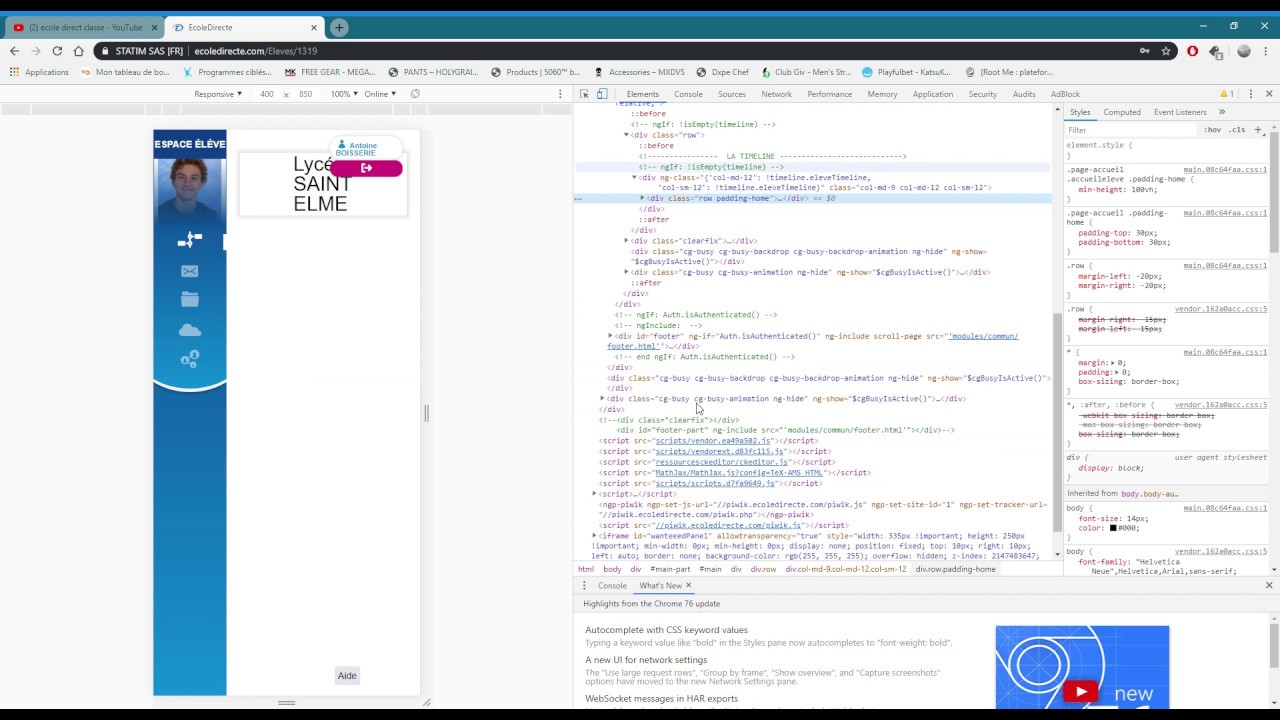Toggle the :hov element state button
The image size is (1280, 720).
pos(1213,130)
